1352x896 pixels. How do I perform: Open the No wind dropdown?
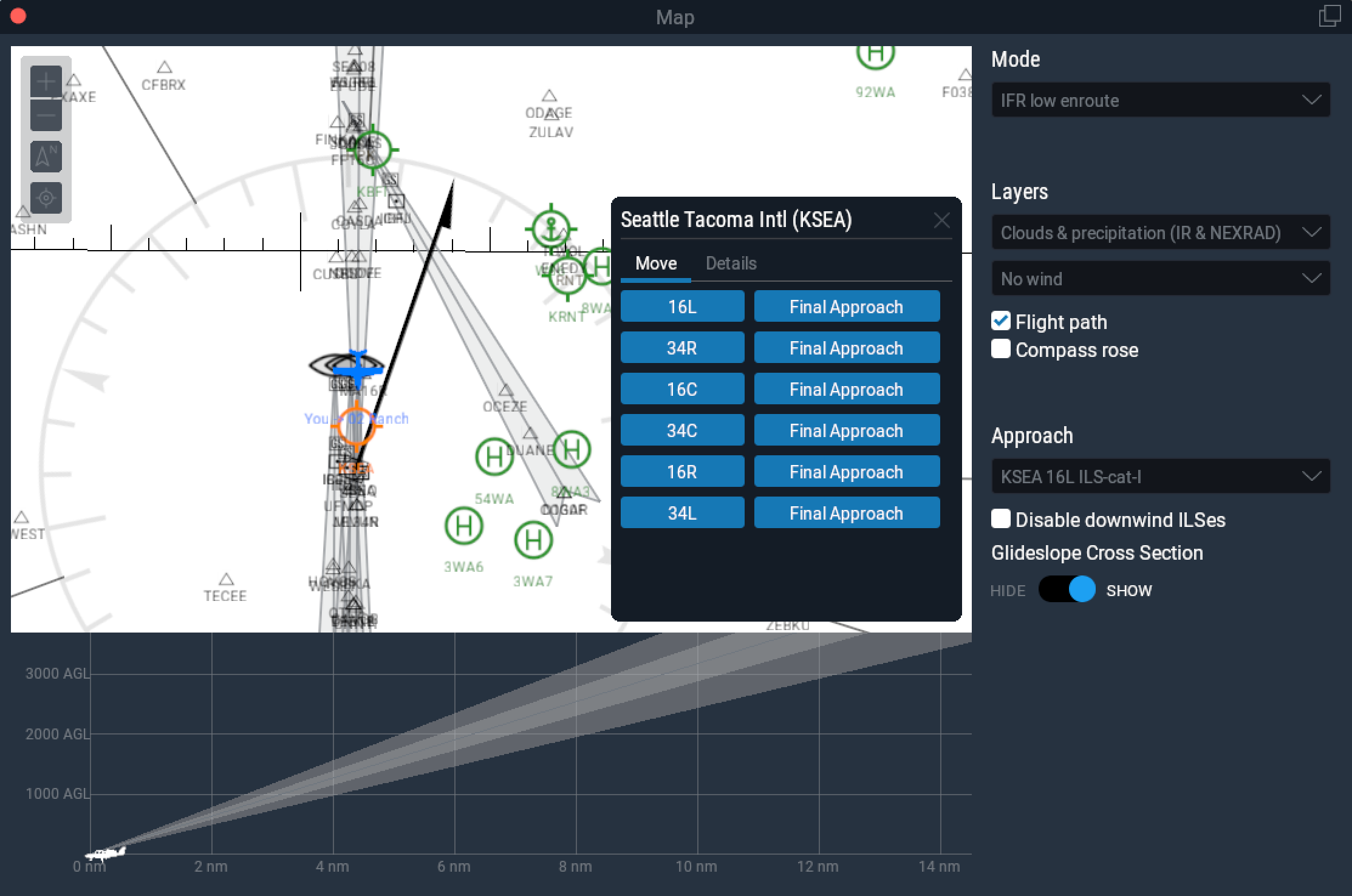click(1161, 279)
